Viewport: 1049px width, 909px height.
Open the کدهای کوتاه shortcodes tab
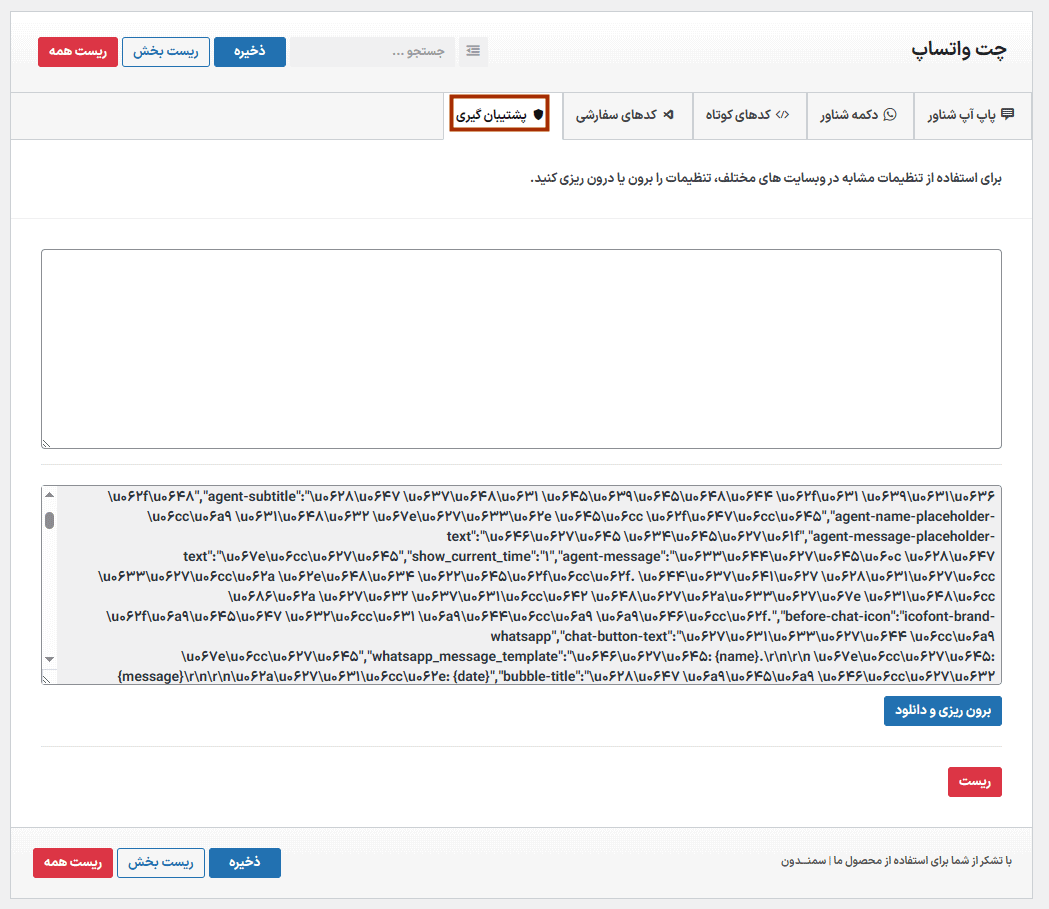coord(748,115)
